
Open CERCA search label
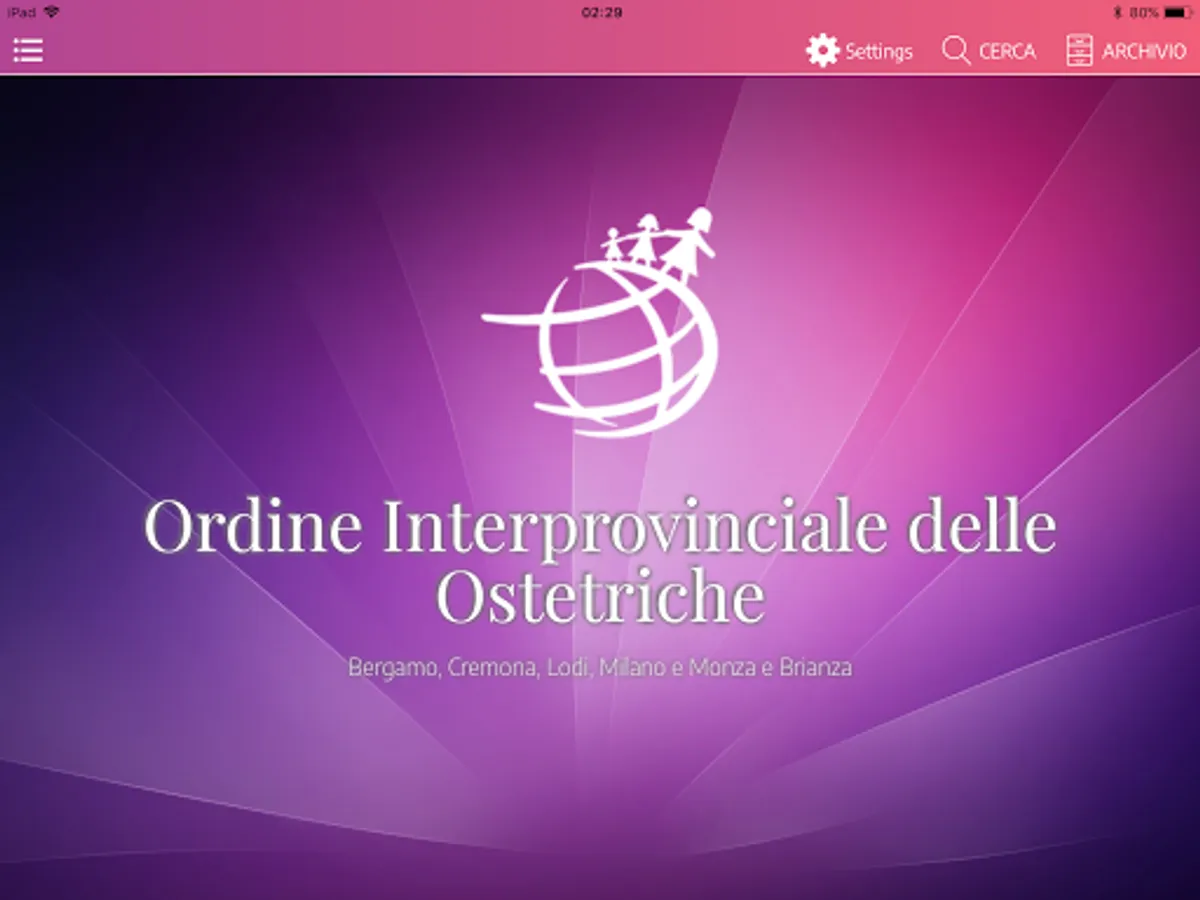[1007, 51]
